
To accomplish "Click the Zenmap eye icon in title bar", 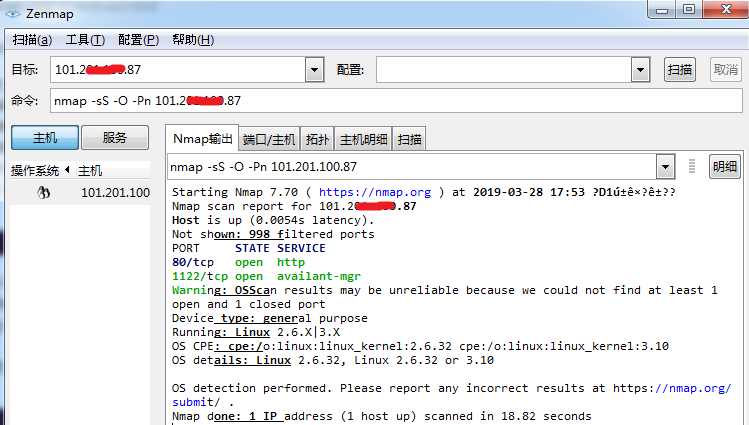I will 13,14.
